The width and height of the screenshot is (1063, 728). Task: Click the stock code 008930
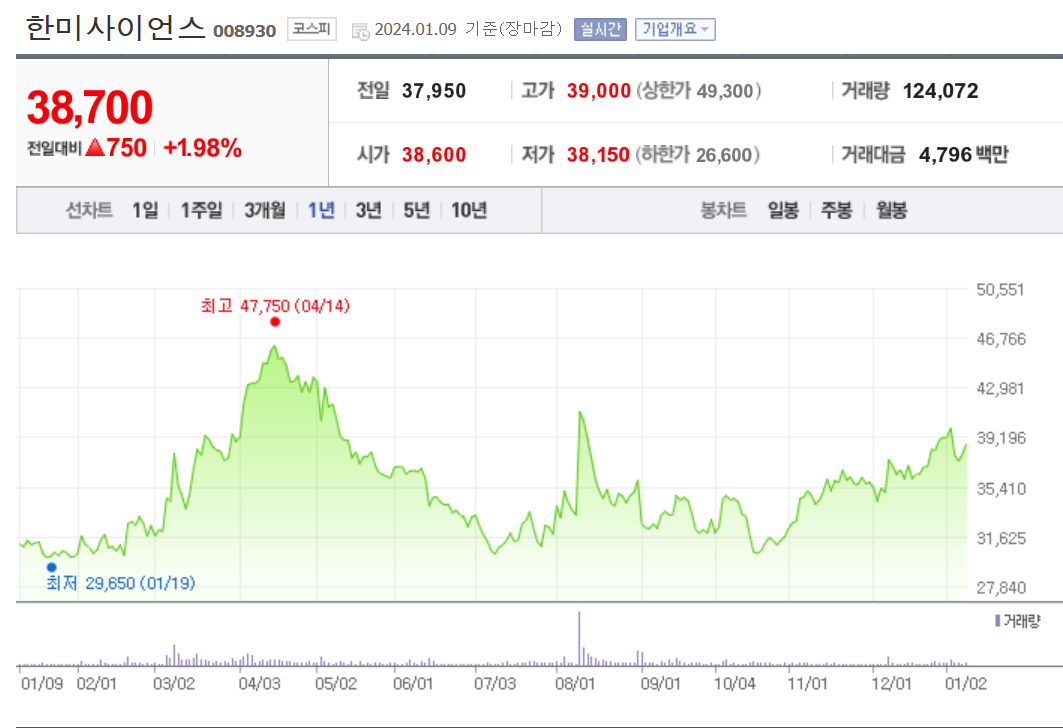(245, 31)
